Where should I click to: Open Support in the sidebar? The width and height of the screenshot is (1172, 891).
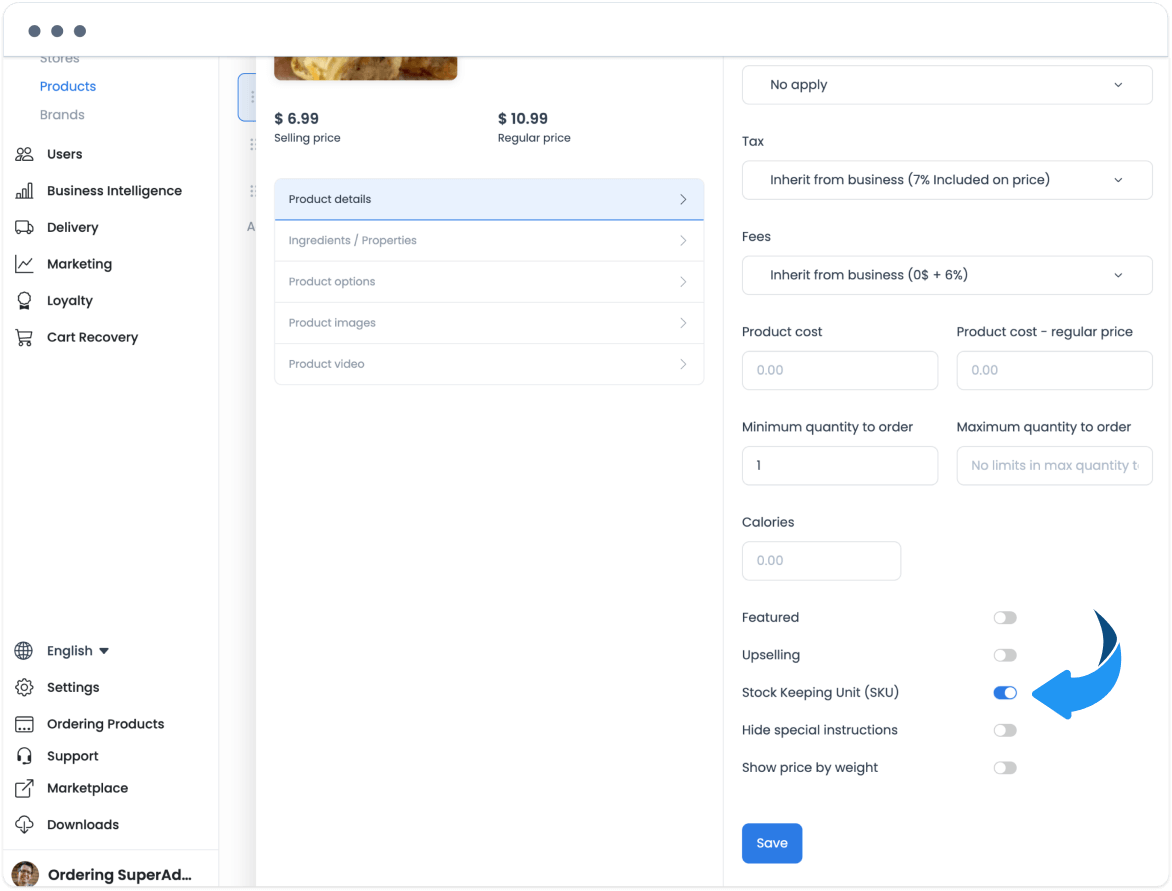tap(73, 756)
